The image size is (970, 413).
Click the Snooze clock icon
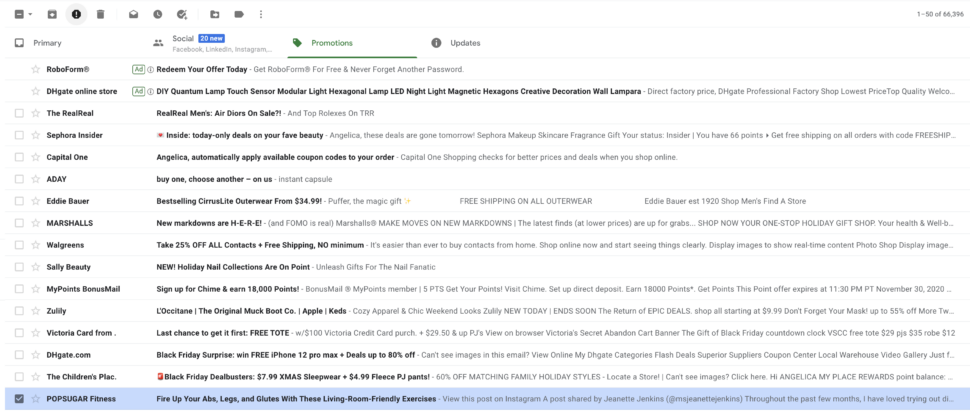tap(158, 14)
